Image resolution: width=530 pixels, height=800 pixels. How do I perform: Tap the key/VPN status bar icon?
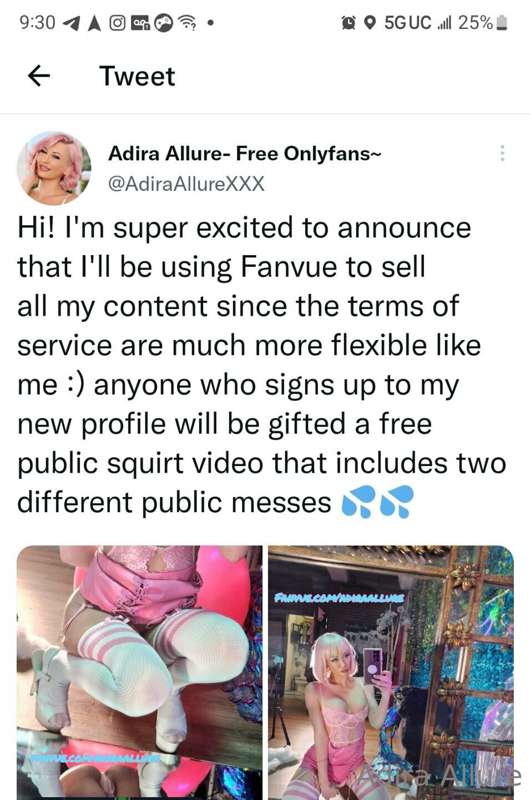coord(140,23)
